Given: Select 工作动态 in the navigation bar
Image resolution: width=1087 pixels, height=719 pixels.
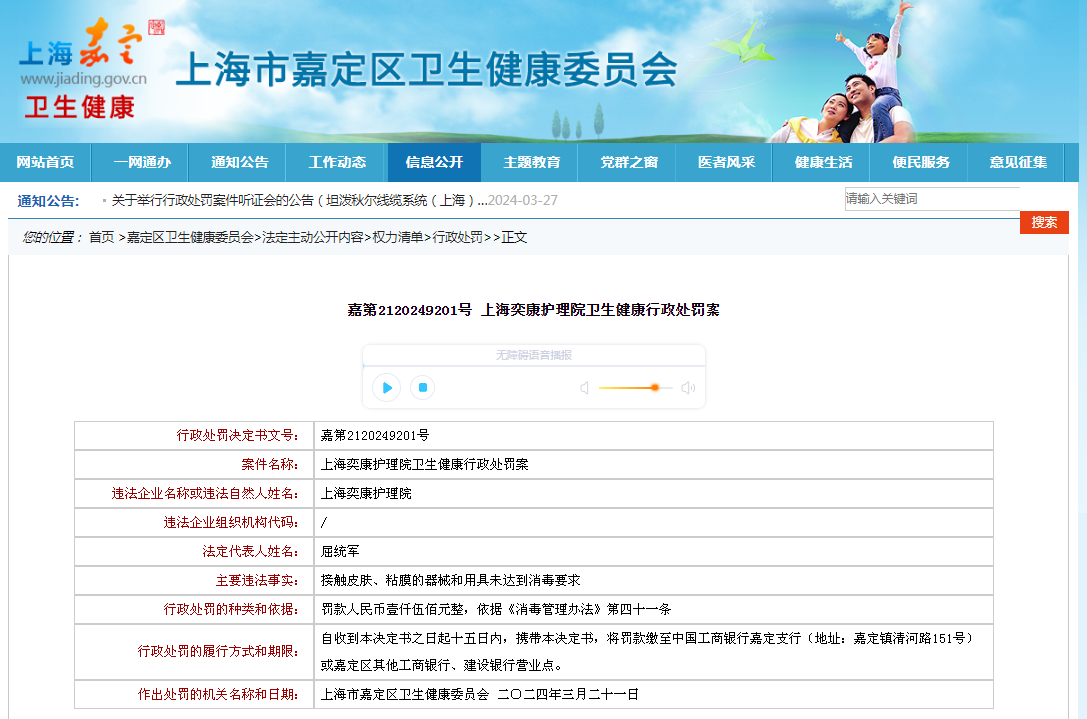Looking at the screenshot, I should point(337,162).
